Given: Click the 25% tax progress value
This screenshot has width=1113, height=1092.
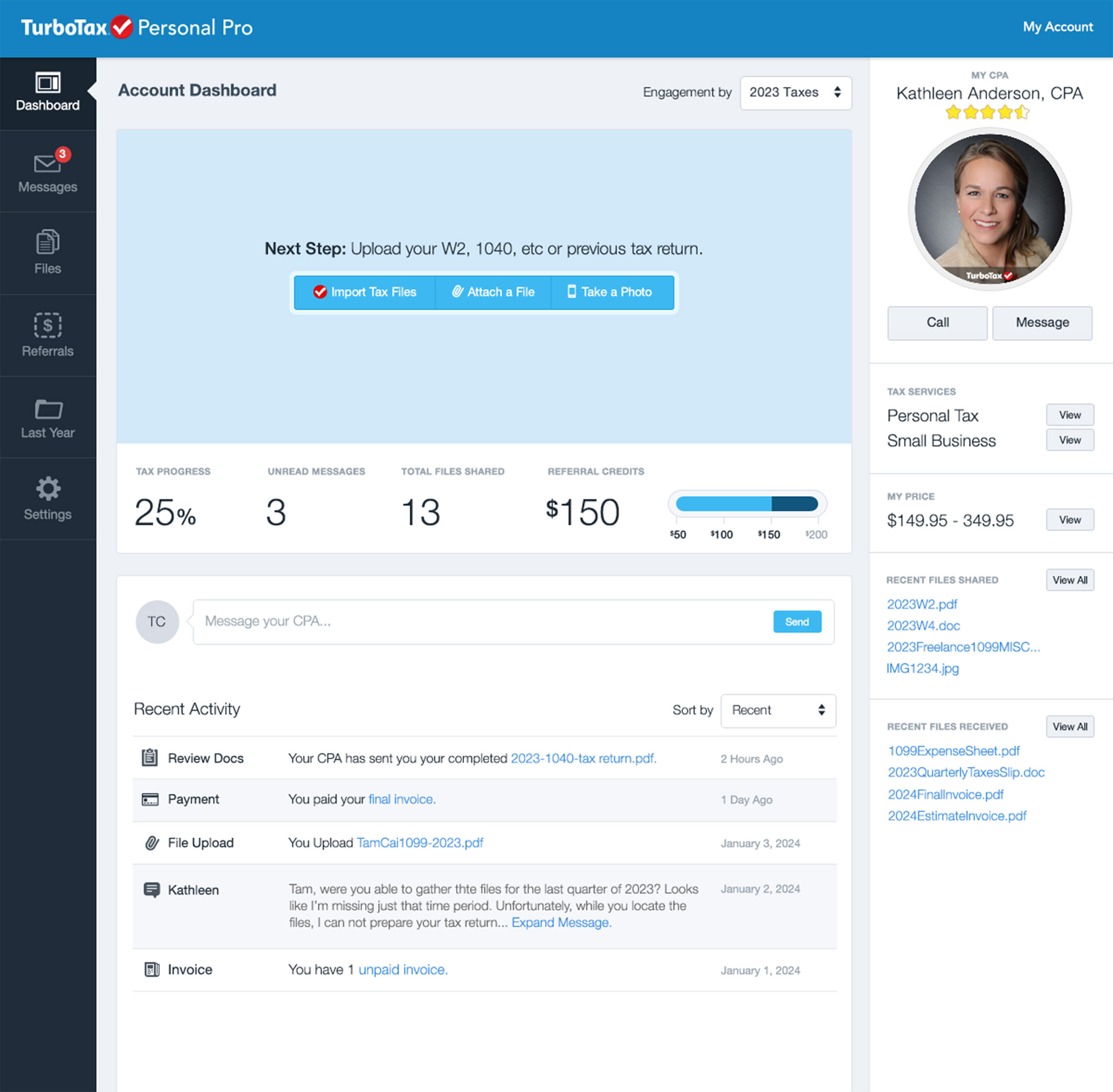Looking at the screenshot, I should pyautogui.click(x=165, y=512).
